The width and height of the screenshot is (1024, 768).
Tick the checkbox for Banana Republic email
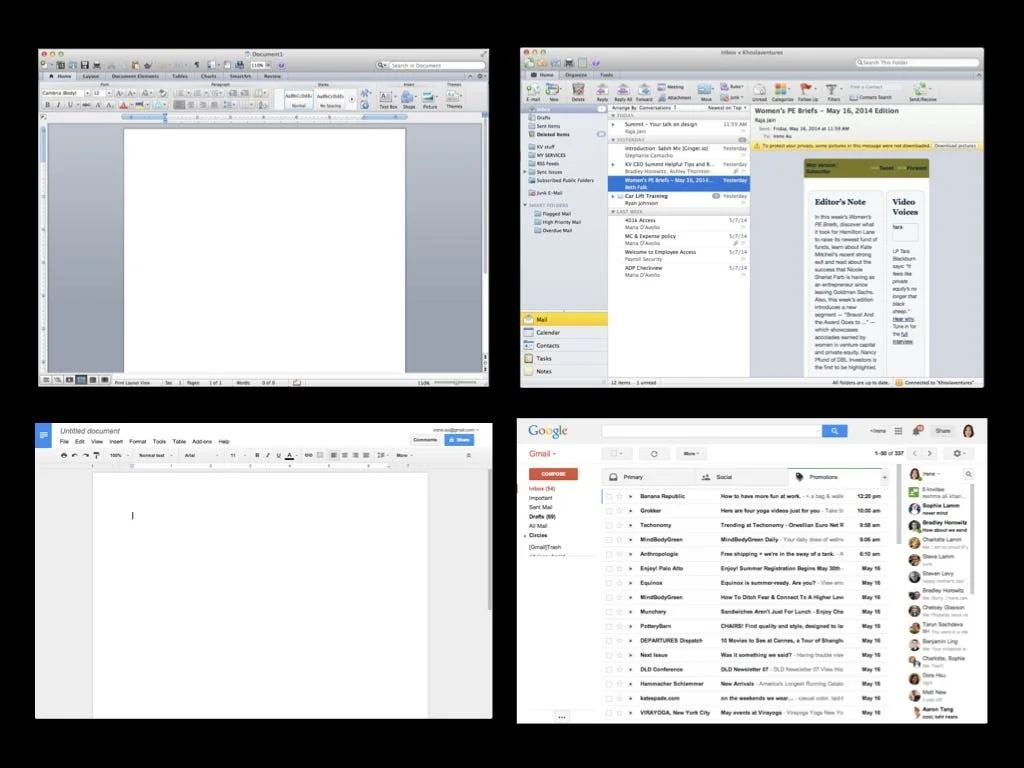(x=609, y=496)
